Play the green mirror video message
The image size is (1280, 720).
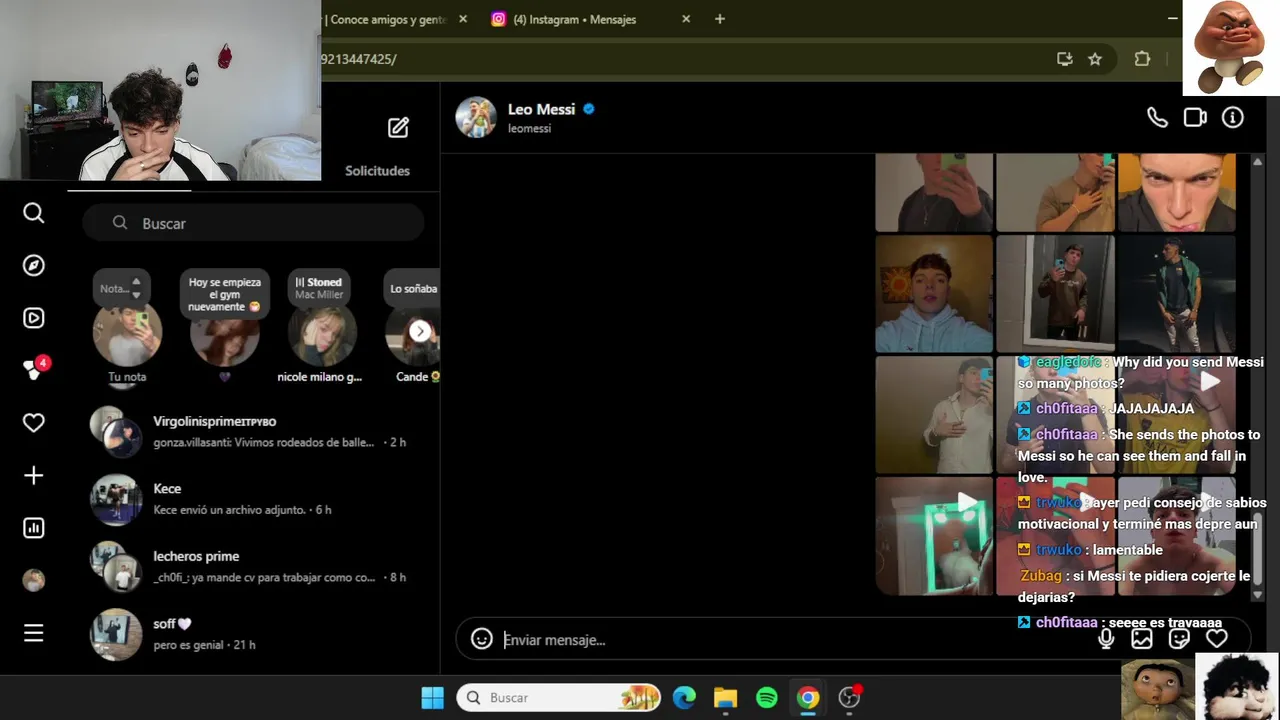point(934,536)
